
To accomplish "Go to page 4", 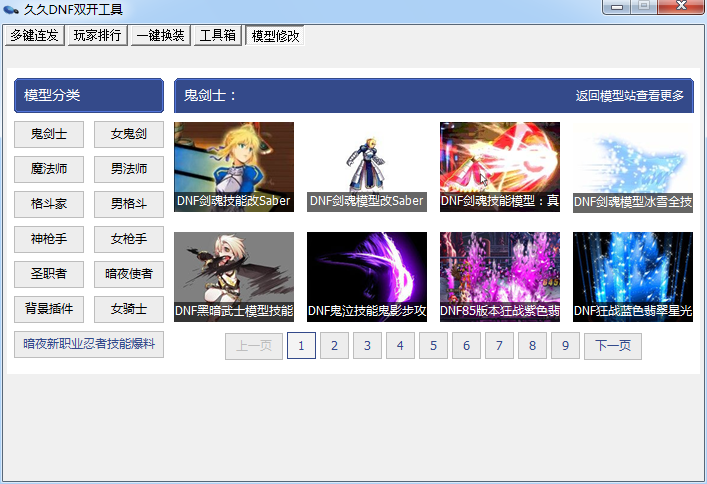I will (400, 346).
